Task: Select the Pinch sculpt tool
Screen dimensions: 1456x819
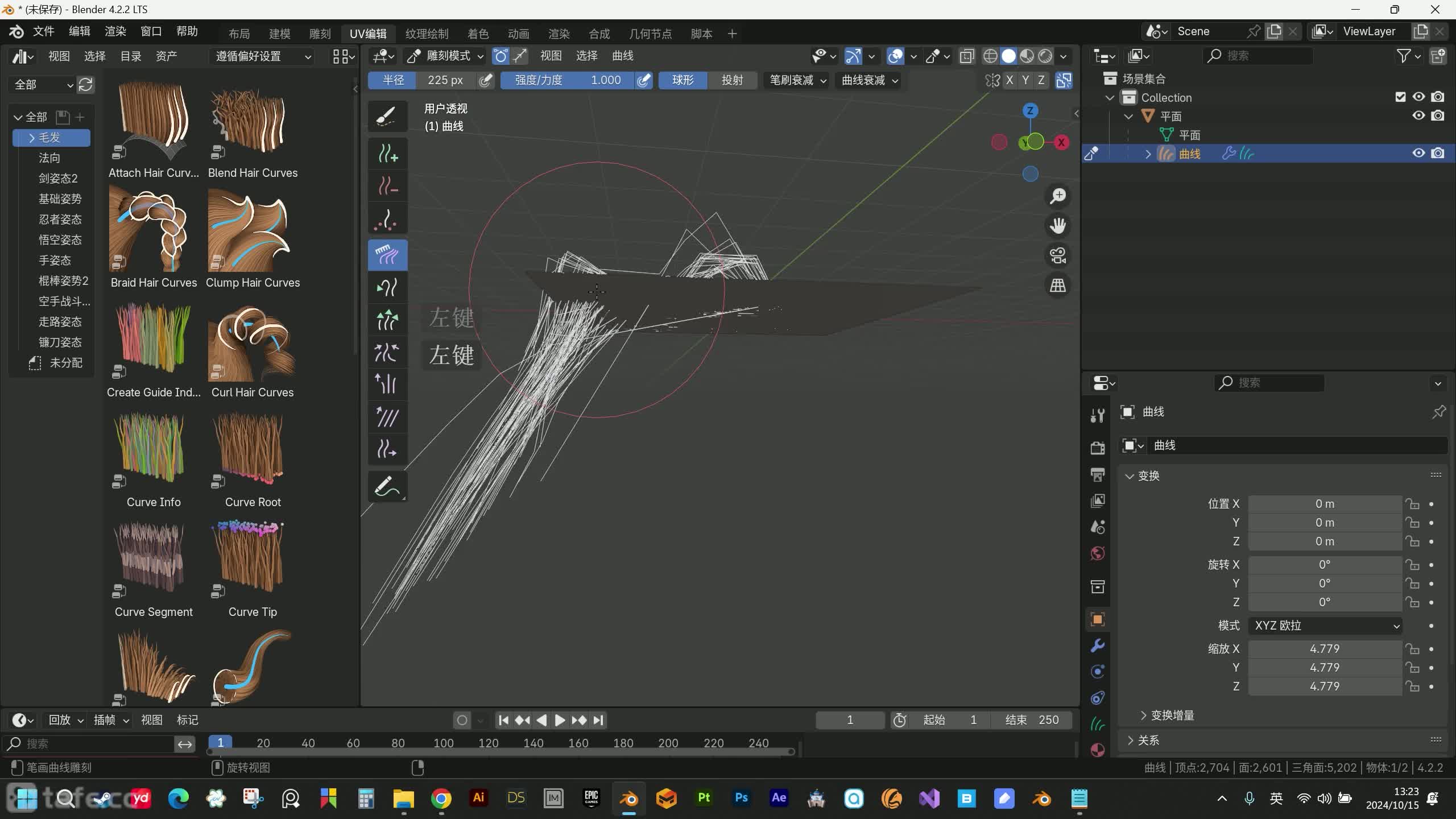Action: pos(387,352)
